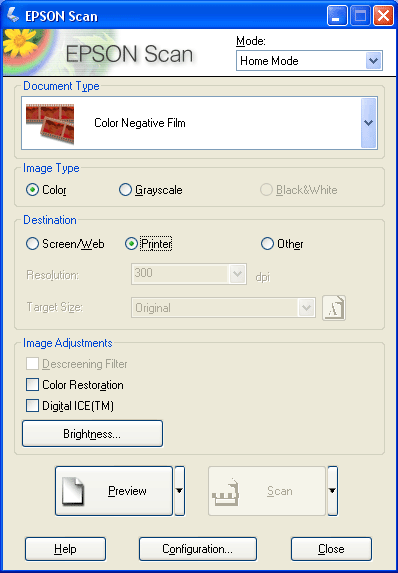Minimize the EPSON Scan window
398x573 pixels.
coord(337,16)
